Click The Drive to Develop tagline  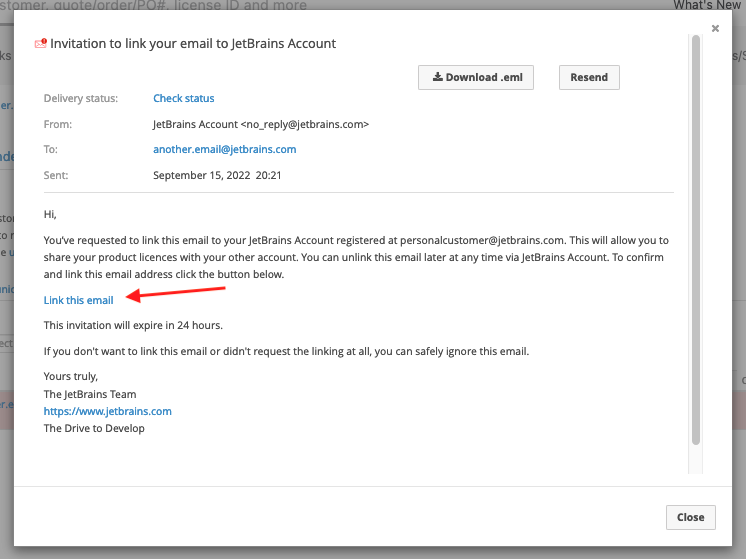click(94, 428)
